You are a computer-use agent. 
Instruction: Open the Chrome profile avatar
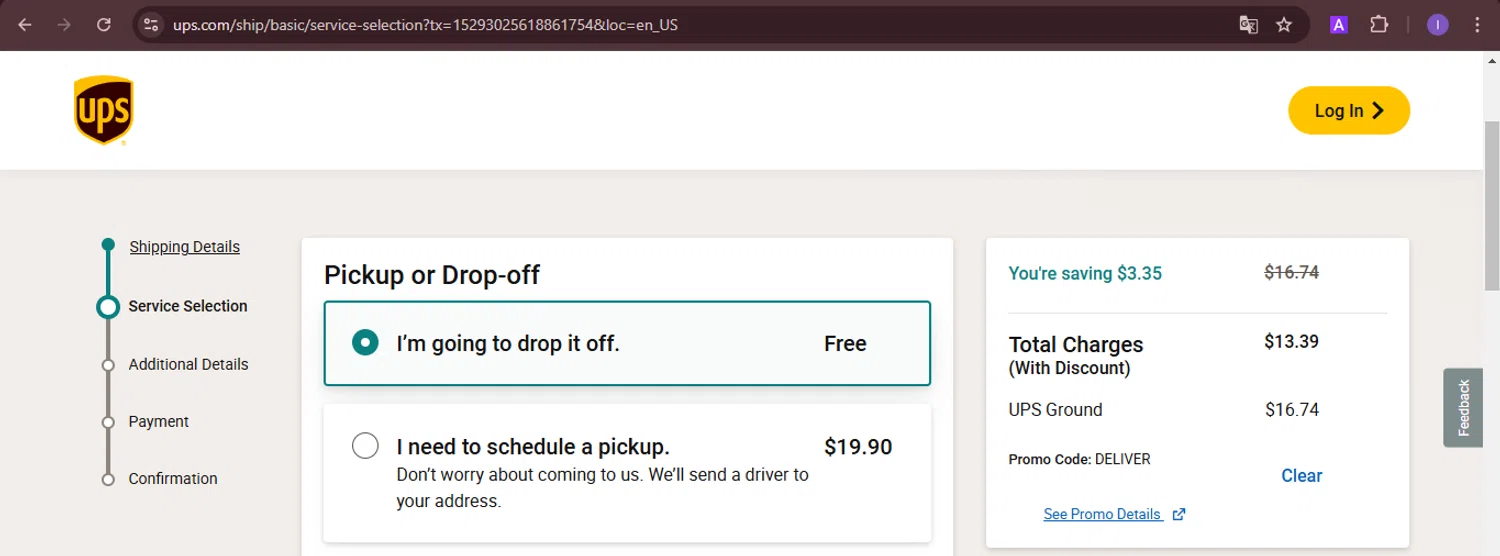[1438, 25]
